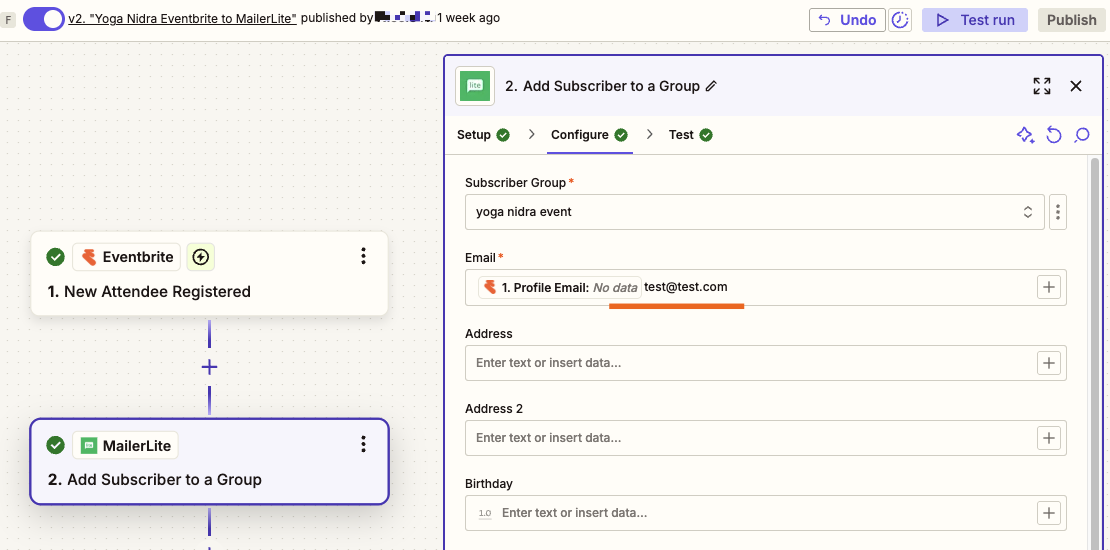This screenshot has width=1110, height=550.
Task: Open version history clock icon
Action: [900, 20]
